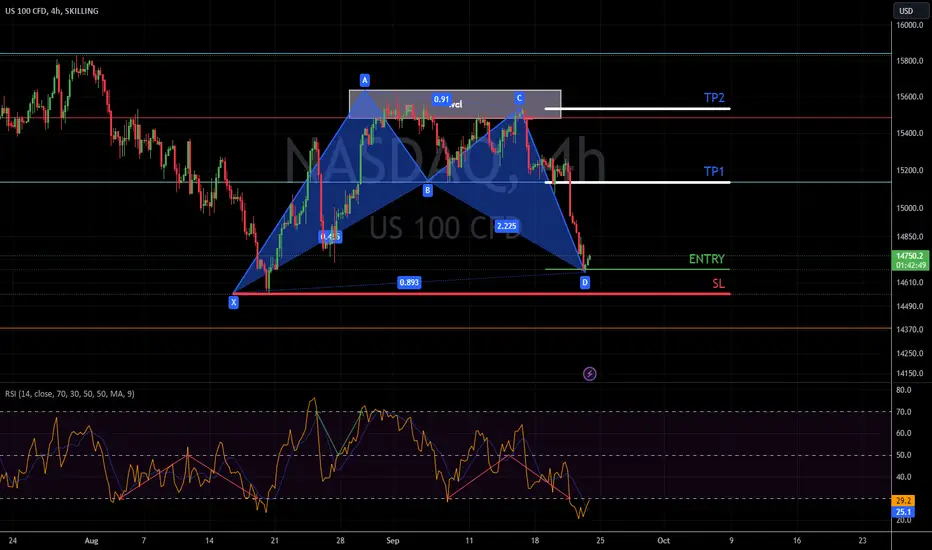
Task: Select the pattern point X label
Action: (234, 302)
